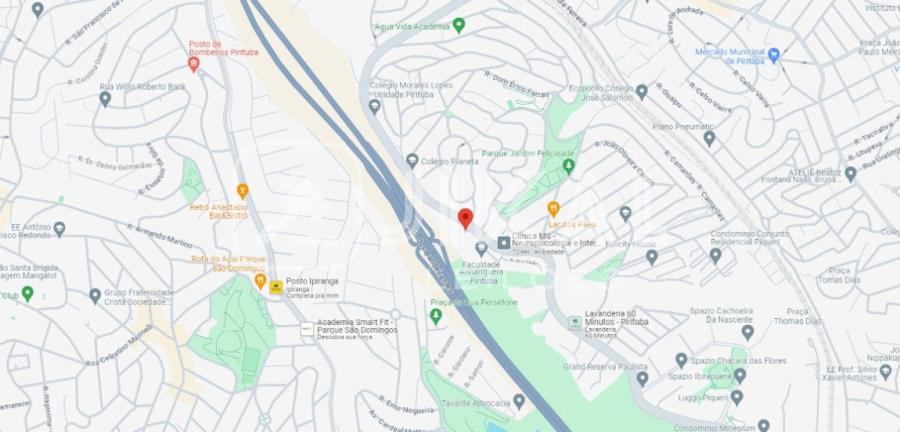Viewport: 900px width, 432px height.
Task: Open the Ecoponto Cônego José Salomon pin
Action: click(642, 92)
